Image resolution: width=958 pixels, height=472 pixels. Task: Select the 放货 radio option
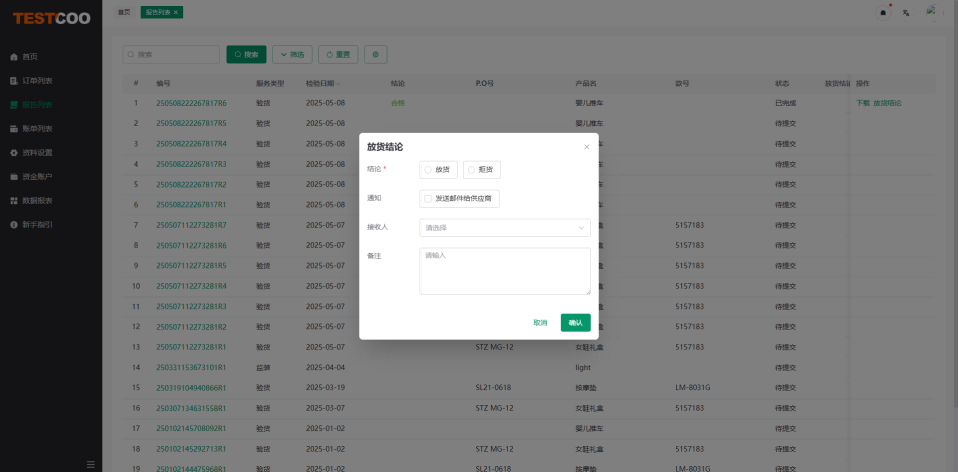point(438,170)
